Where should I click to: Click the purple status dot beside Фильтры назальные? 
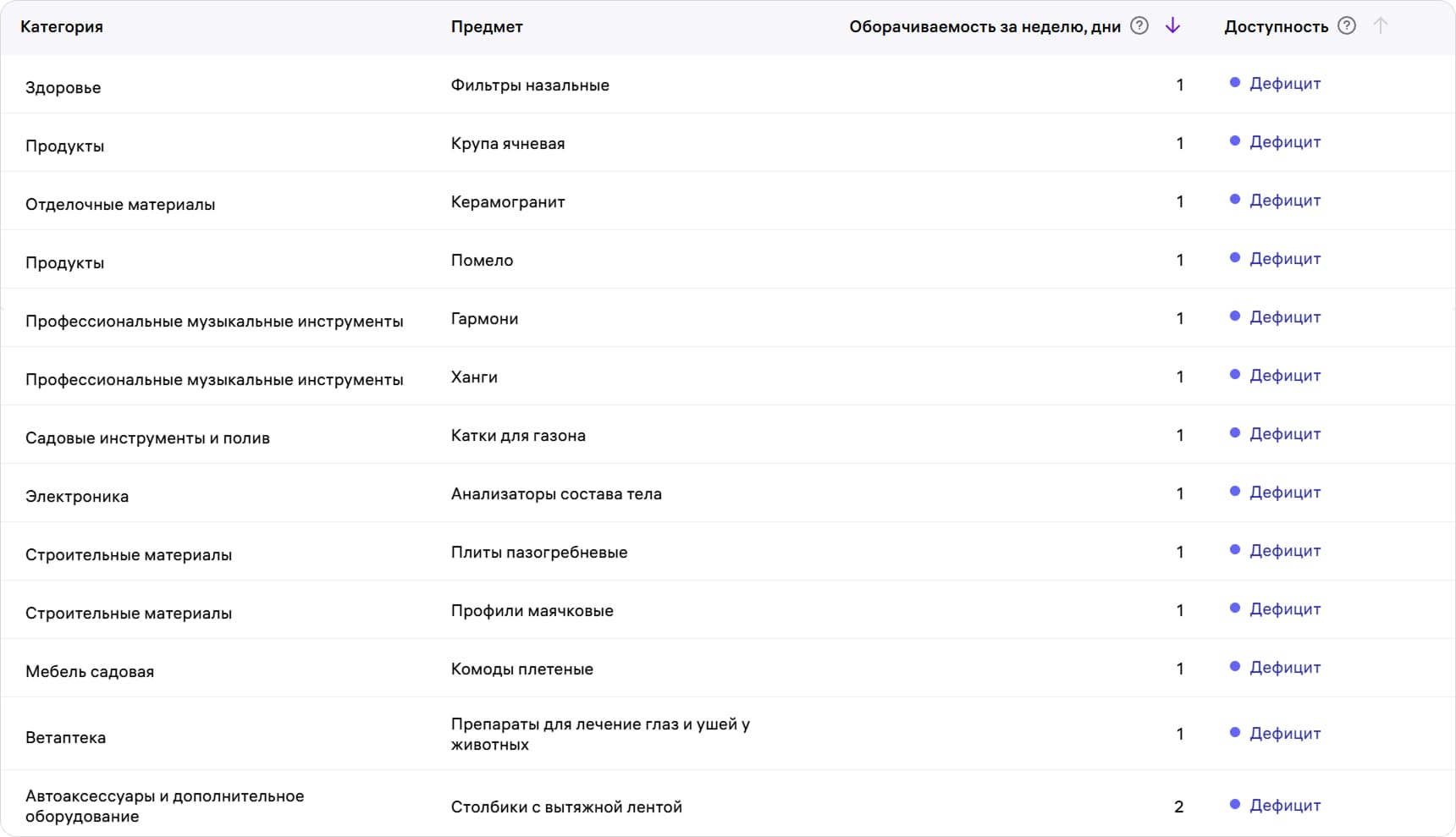click(x=1235, y=83)
